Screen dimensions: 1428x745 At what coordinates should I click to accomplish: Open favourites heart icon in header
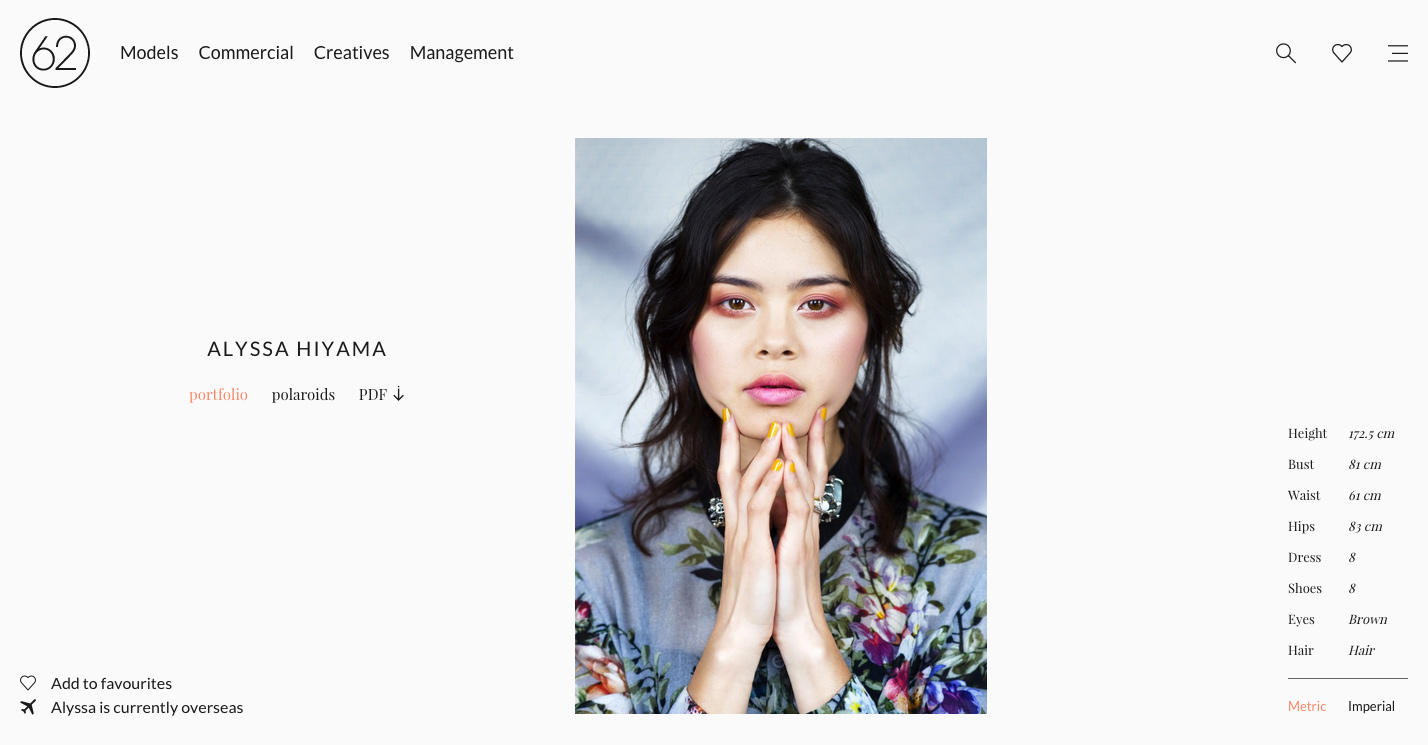1342,53
